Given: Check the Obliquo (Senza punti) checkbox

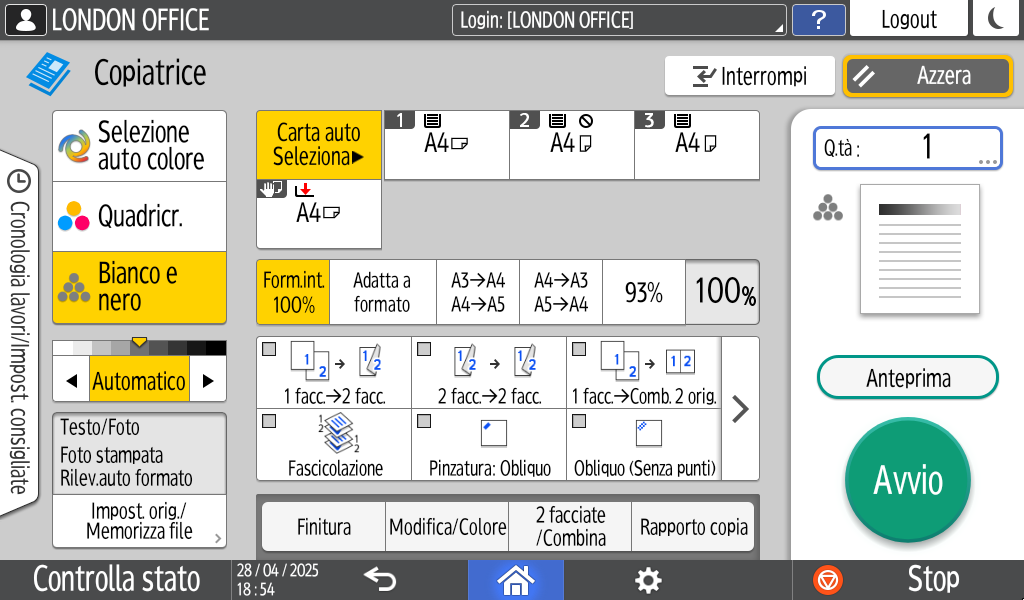Looking at the screenshot, I should pos(579,421).
